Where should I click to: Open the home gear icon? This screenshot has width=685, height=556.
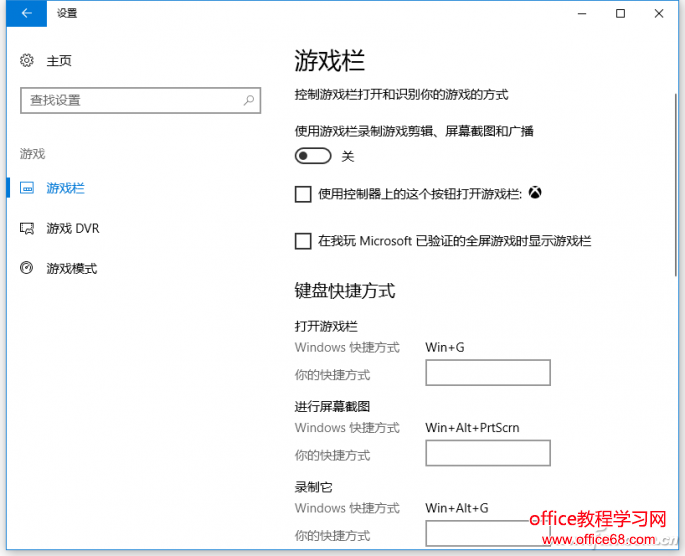coord(27,60)
